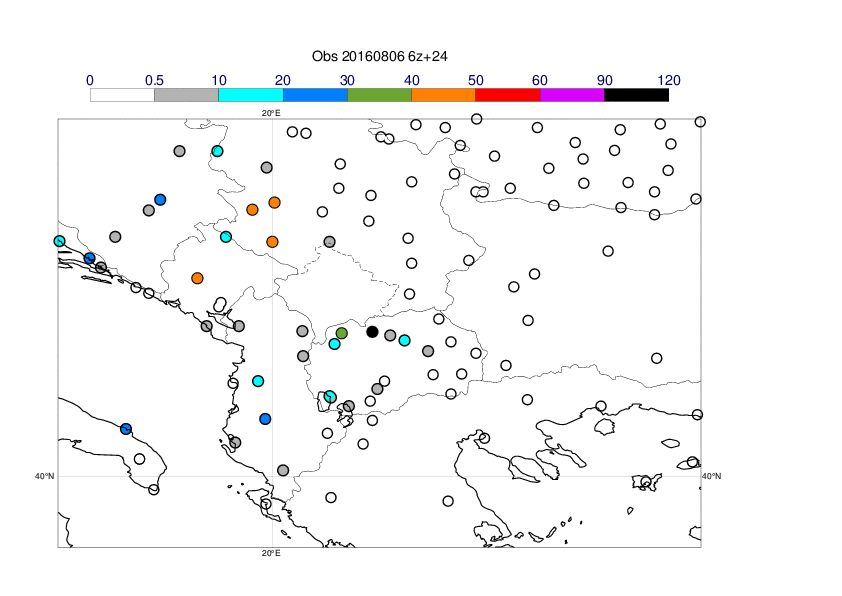The image size is (842, 596).
Task: Click the legend value "50"
Action: (476, 81)
